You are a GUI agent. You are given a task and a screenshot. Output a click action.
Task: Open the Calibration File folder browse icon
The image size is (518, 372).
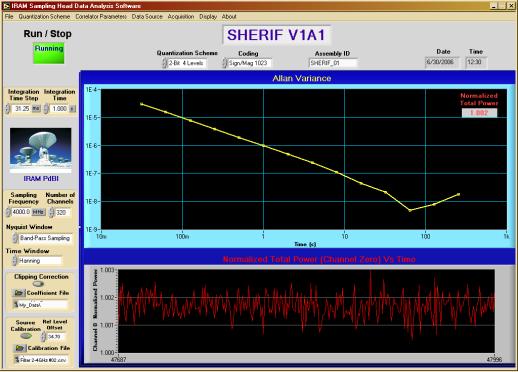(x=20, y=348)
